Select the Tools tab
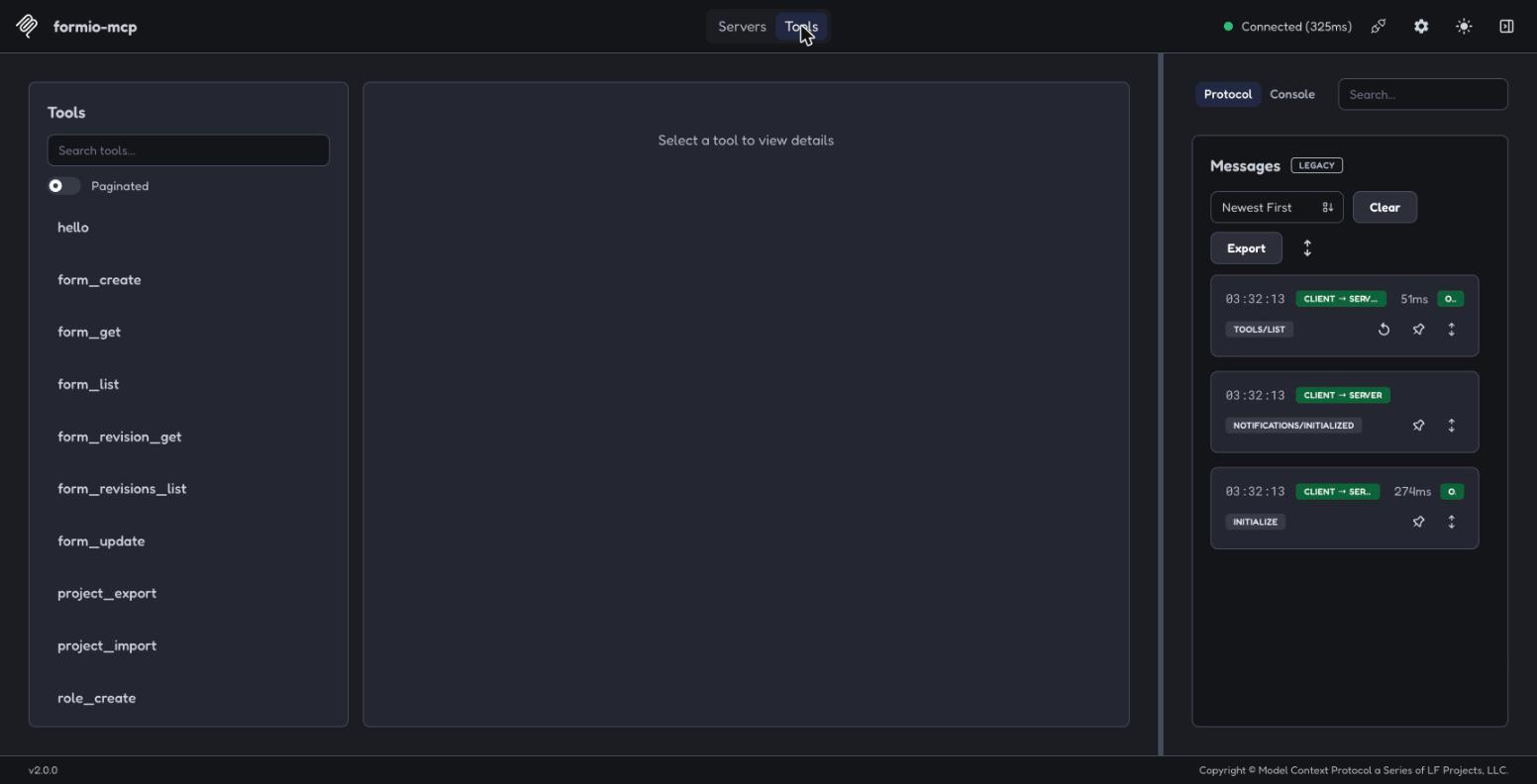1537x784 pixels. 801,27
